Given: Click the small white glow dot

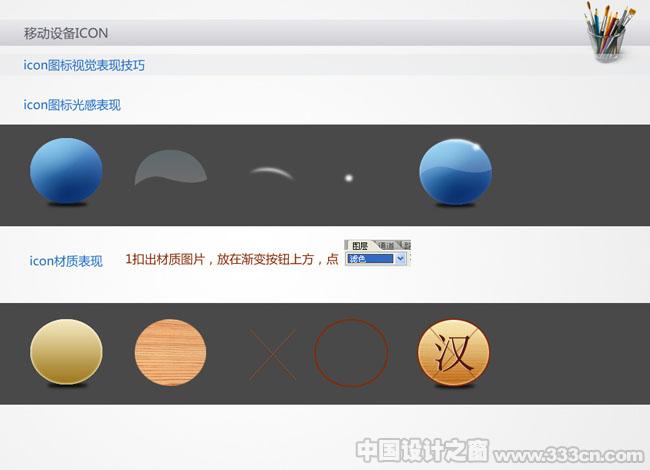Looking at the screenshot, I should (349, 178).
